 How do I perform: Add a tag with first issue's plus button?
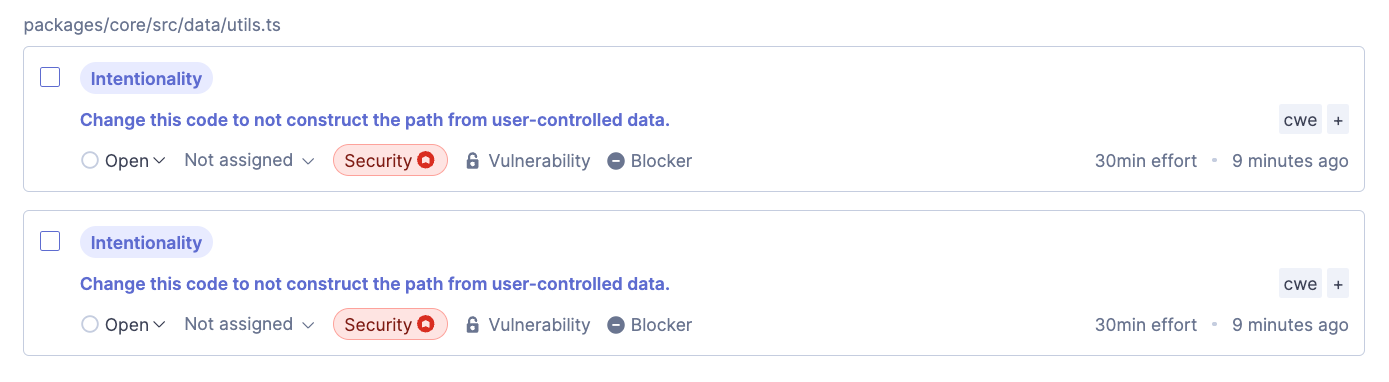point(1338,120)
